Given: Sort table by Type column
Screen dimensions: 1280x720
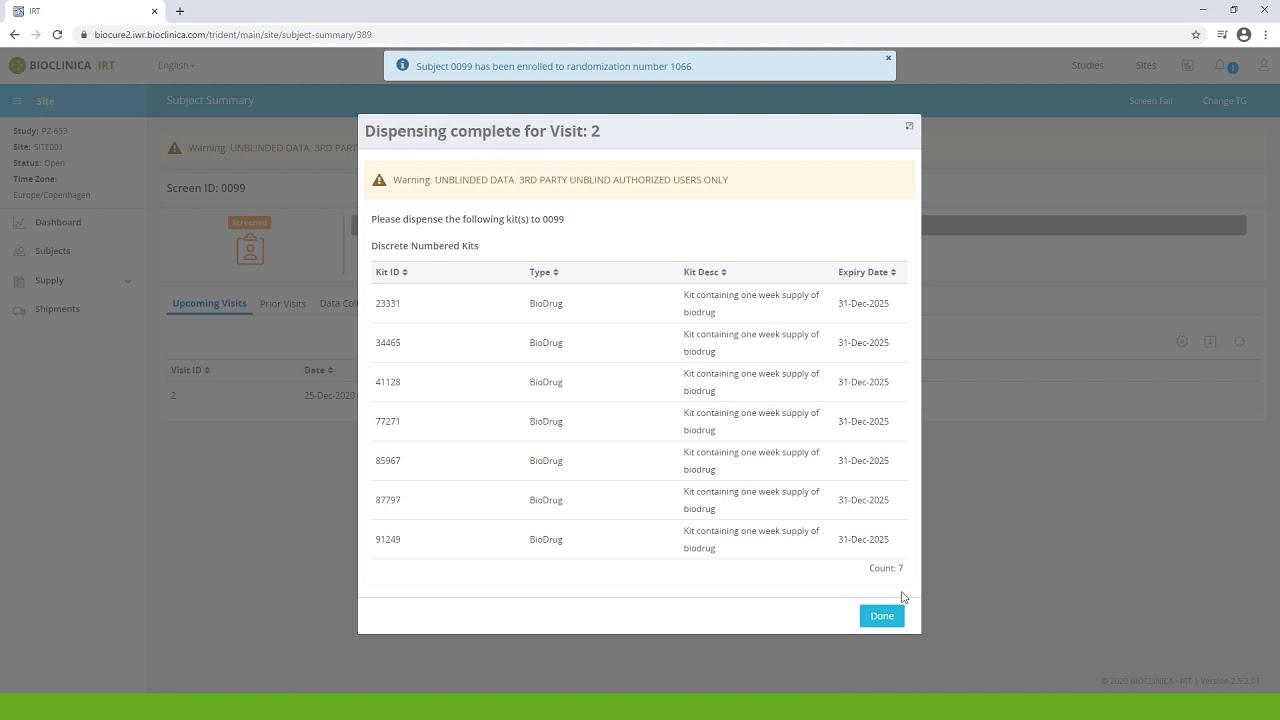Looking at the screenshot, I should 544,272.
